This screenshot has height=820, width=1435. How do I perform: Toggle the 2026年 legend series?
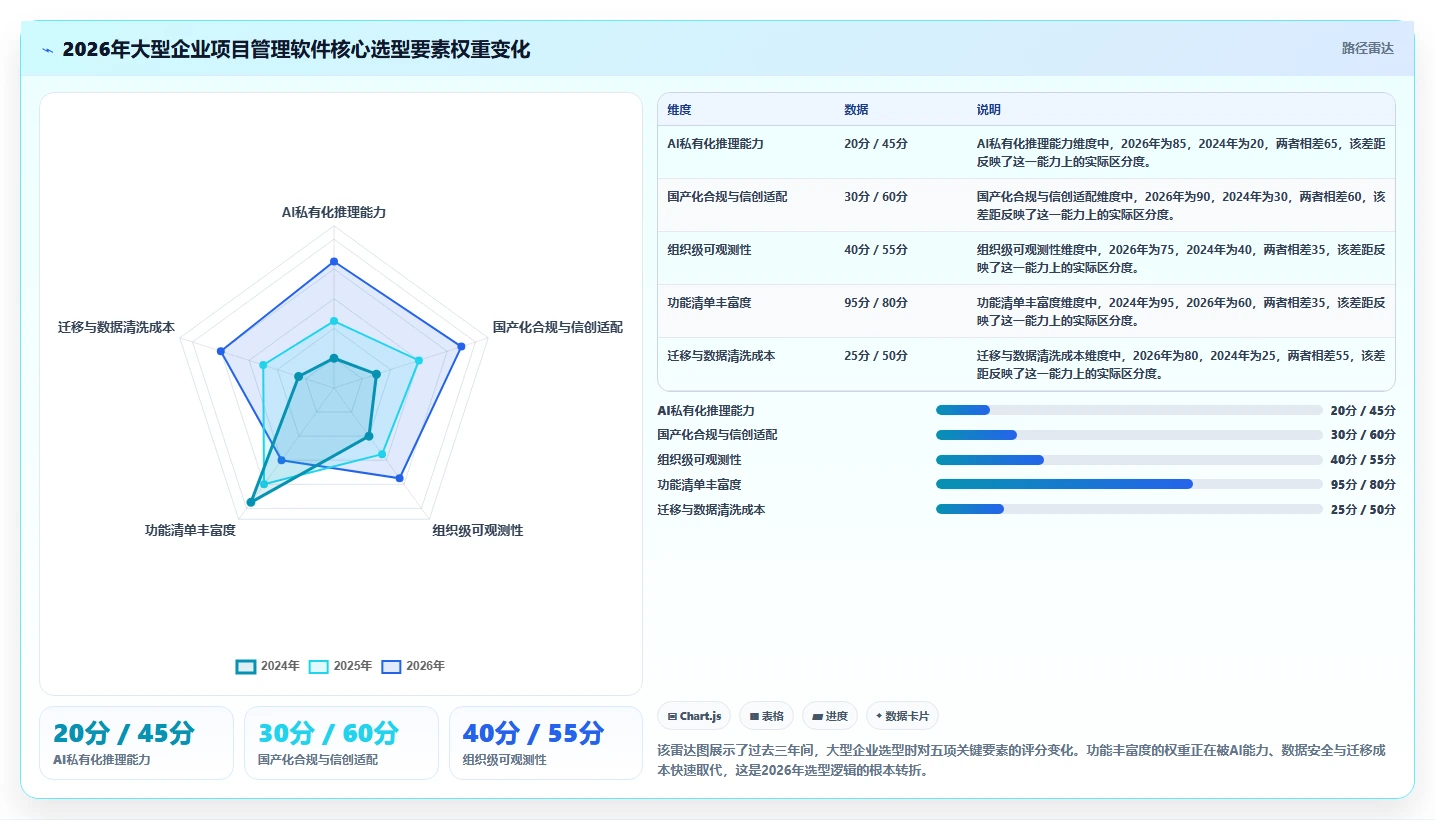click(x=414, y=666)
